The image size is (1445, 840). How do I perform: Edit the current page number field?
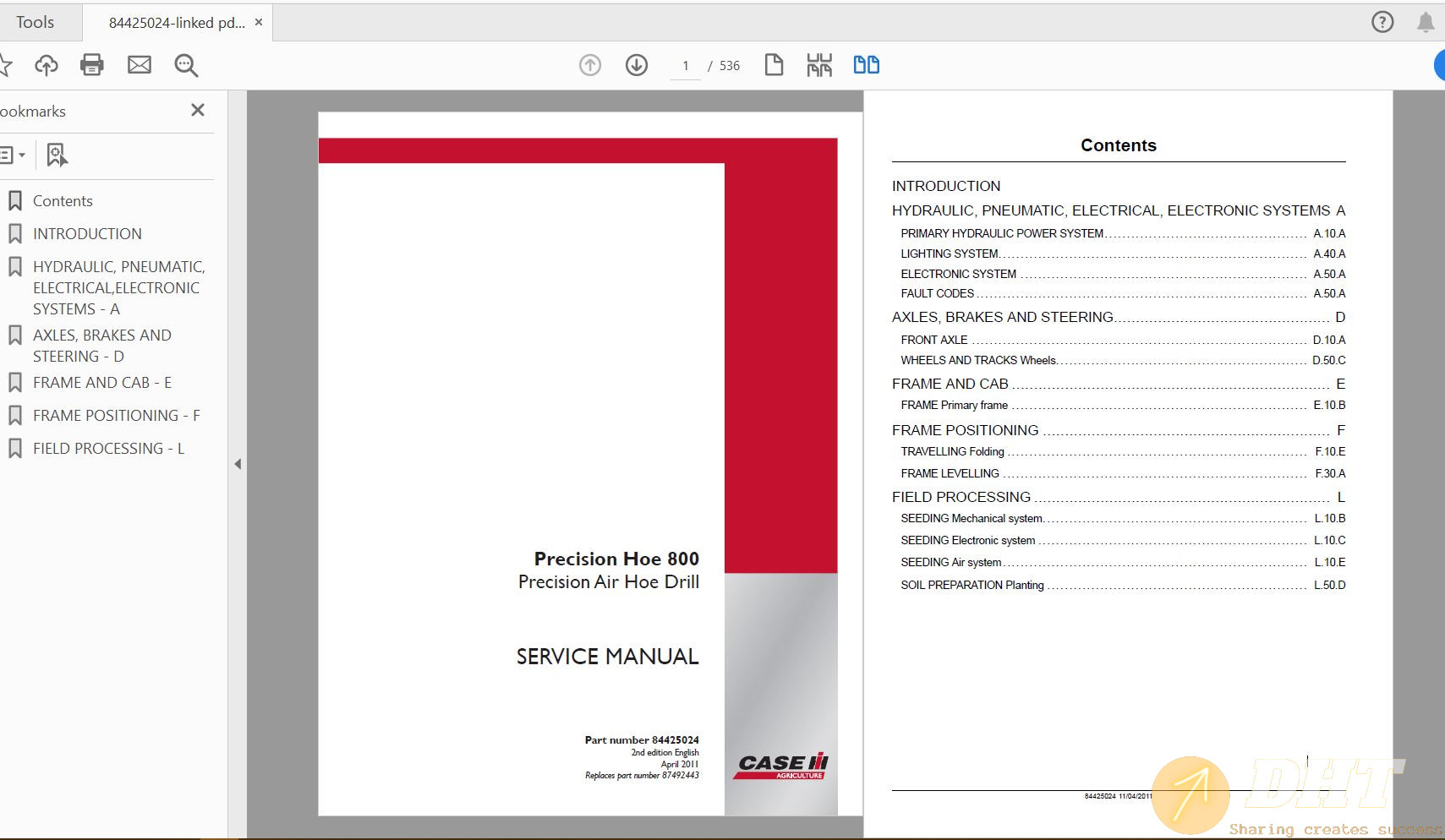[686, 66]
